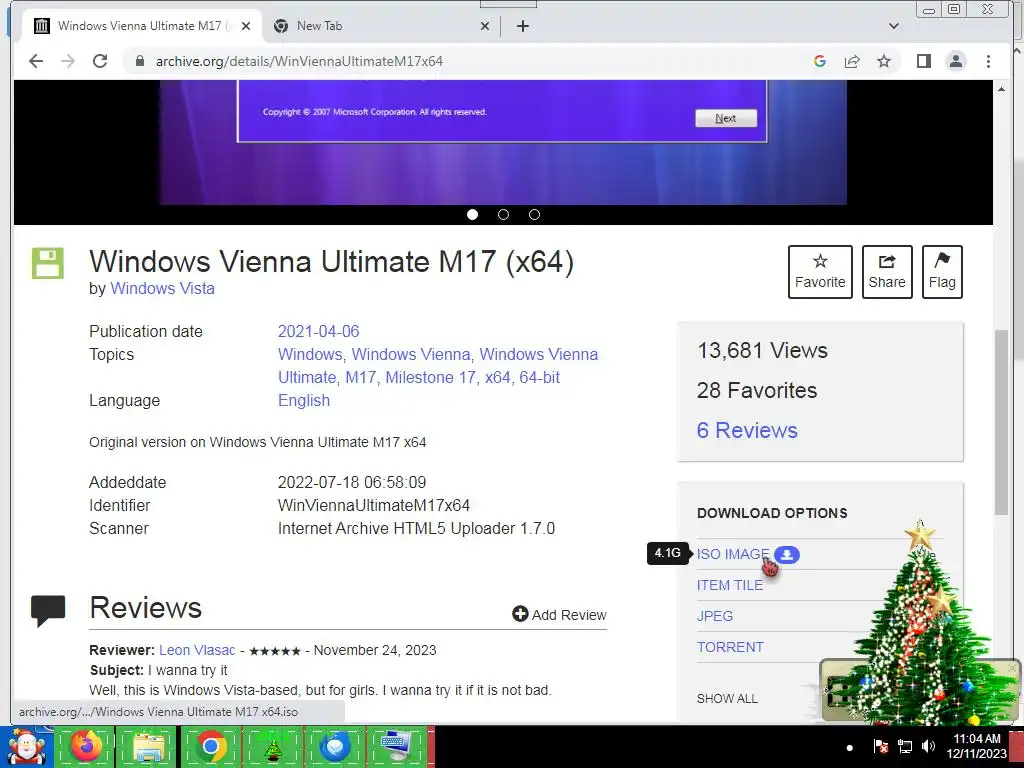Click the page vertical scrollbar thumb
The height and width of the screenshot is (768, 1024).
click(x=1001, y=422)
